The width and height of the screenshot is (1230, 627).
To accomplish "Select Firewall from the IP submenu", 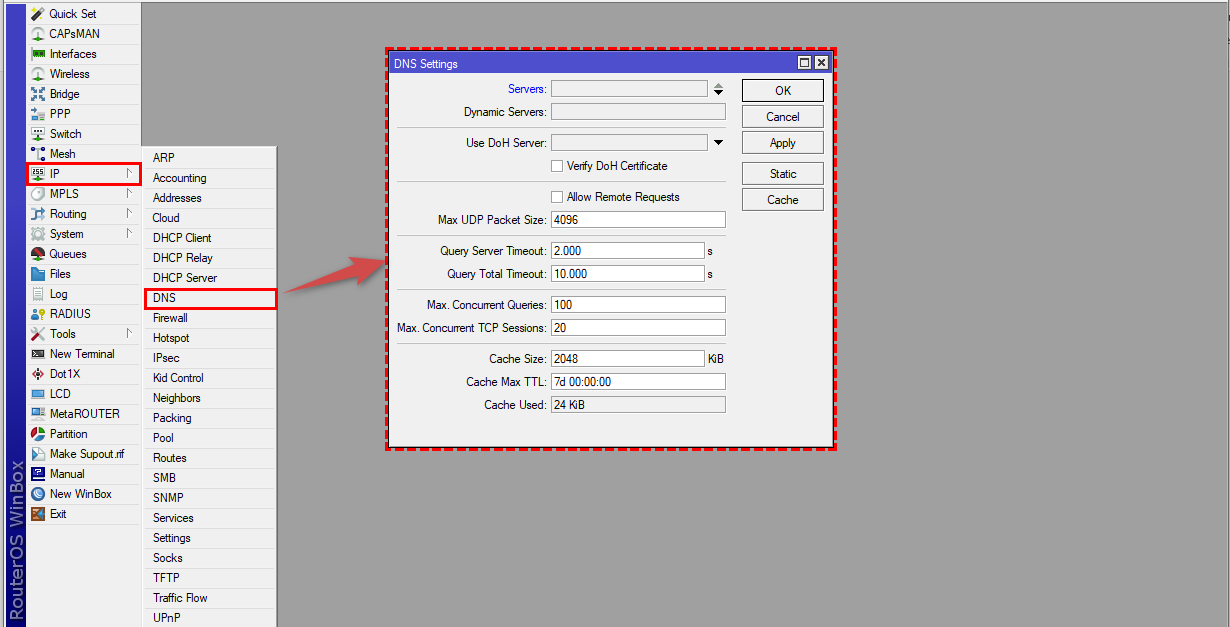I will [170, 318].
